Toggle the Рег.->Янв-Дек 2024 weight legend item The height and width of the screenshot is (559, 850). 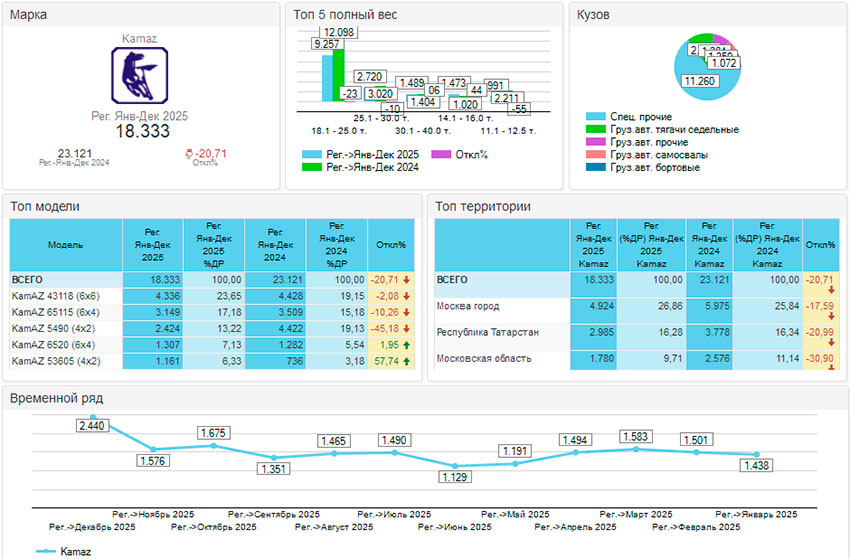pyautogui.click(x=311, y=168)
